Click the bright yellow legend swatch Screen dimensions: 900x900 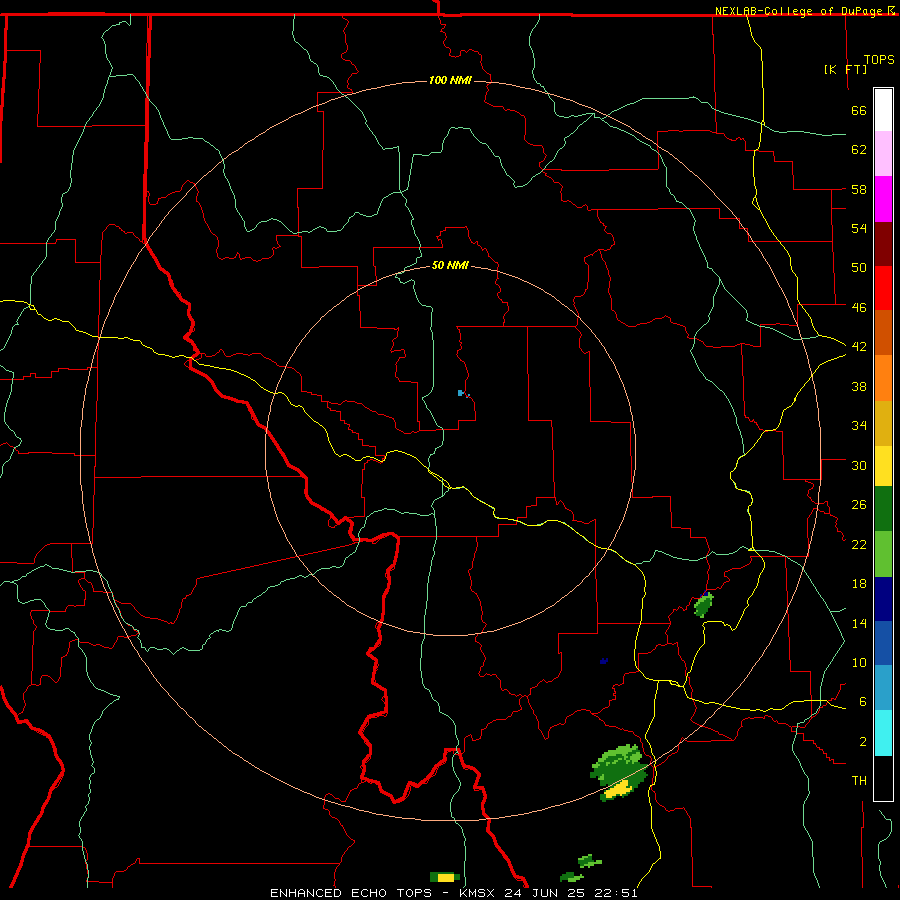[883, 466]
